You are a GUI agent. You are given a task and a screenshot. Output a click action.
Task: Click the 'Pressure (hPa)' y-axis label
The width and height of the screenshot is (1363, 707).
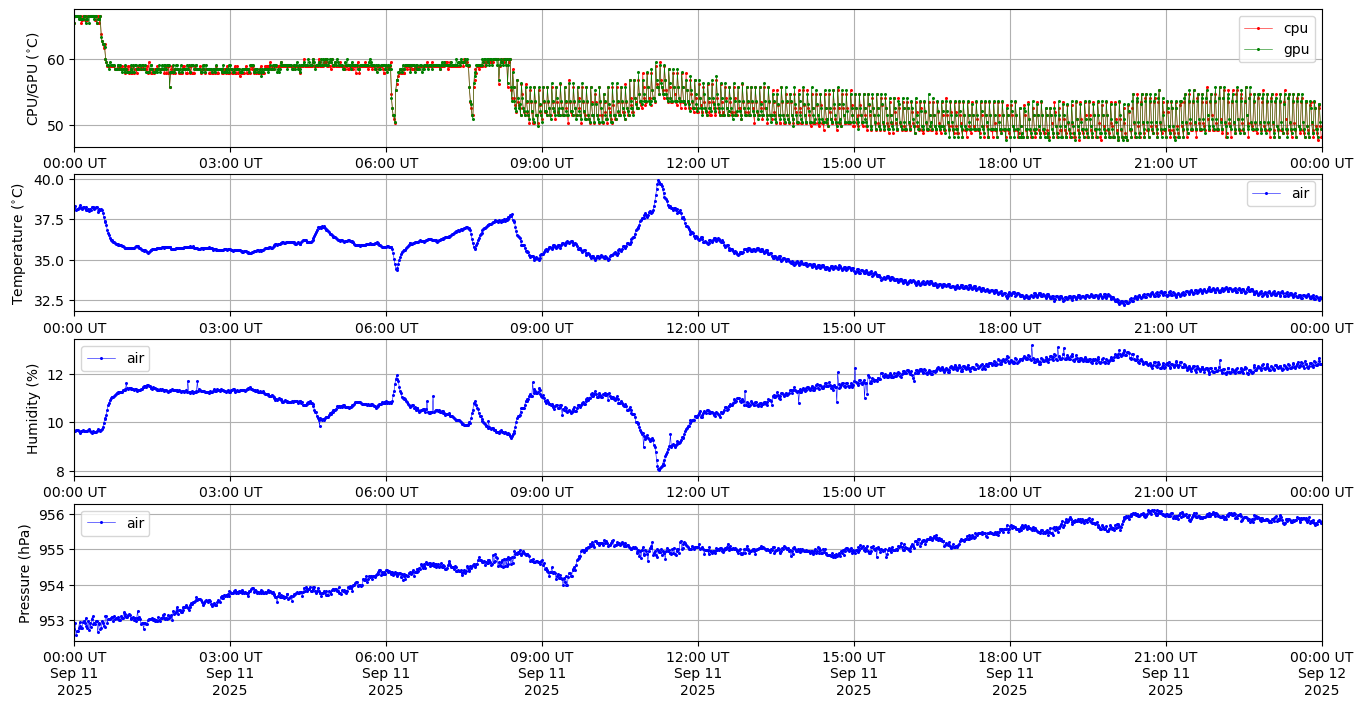[25, 573]
